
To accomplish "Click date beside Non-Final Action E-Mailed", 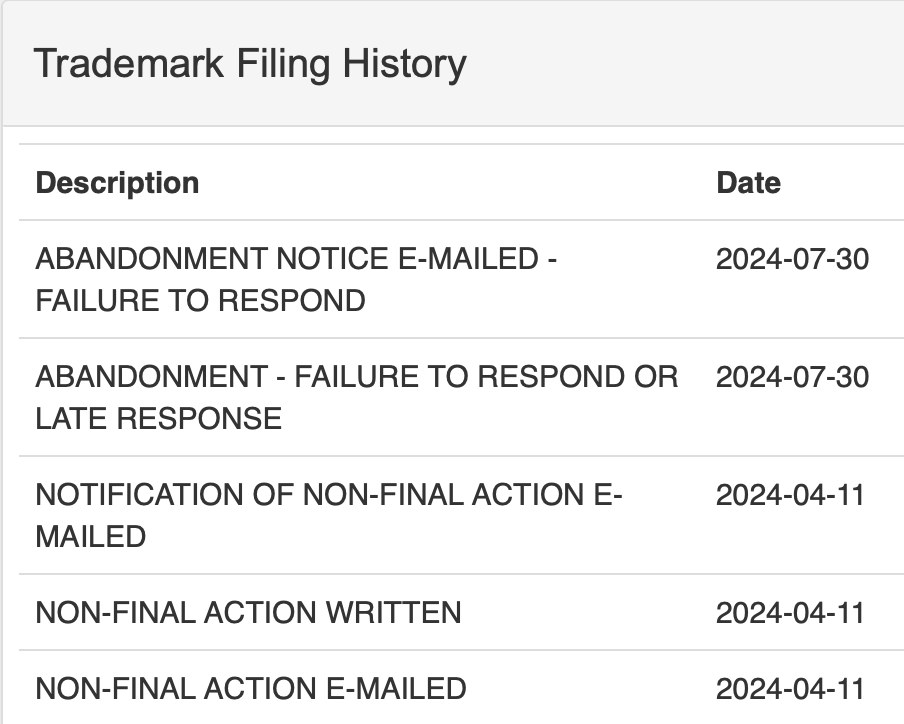I will click(x=790, y=688).
